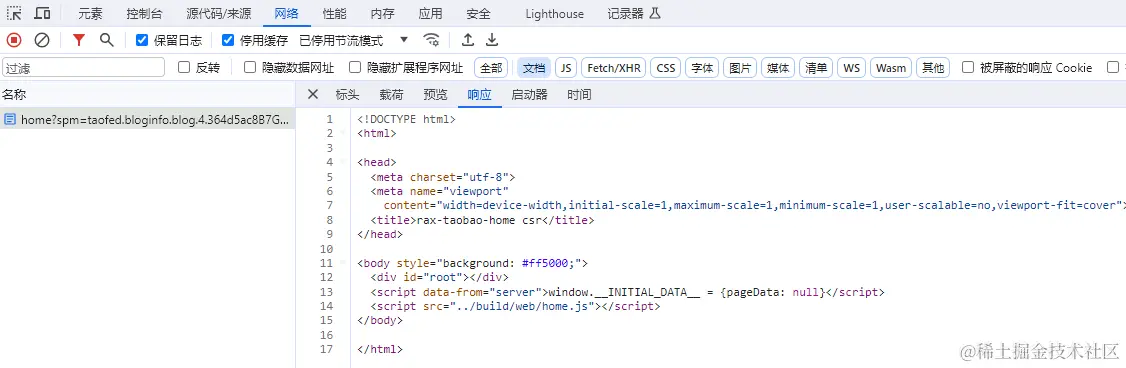The image size is (1126, 368).
Task: Filter by JS request type
Action: coord(566,68)
